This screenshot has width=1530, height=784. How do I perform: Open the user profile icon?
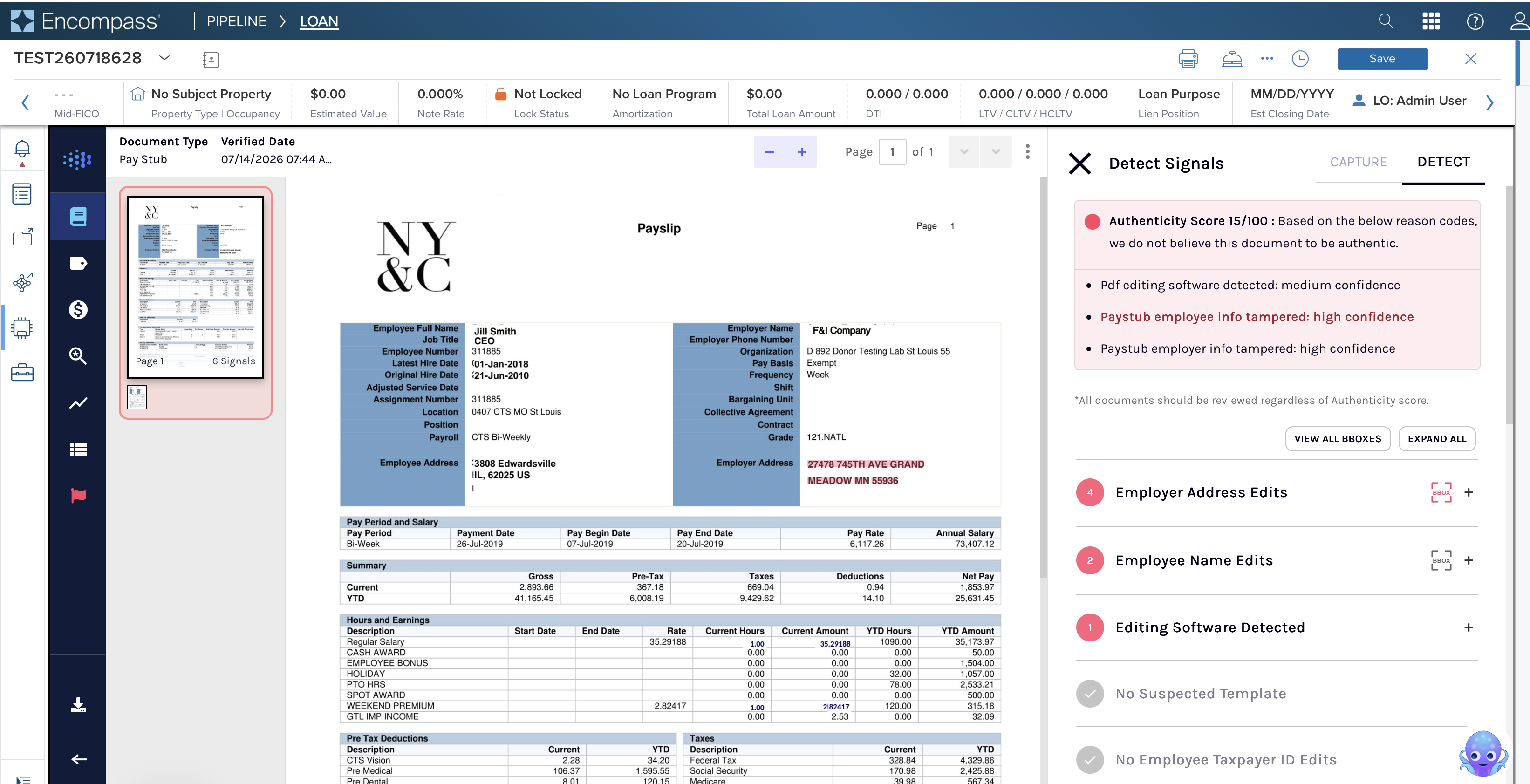(1519, 21)
